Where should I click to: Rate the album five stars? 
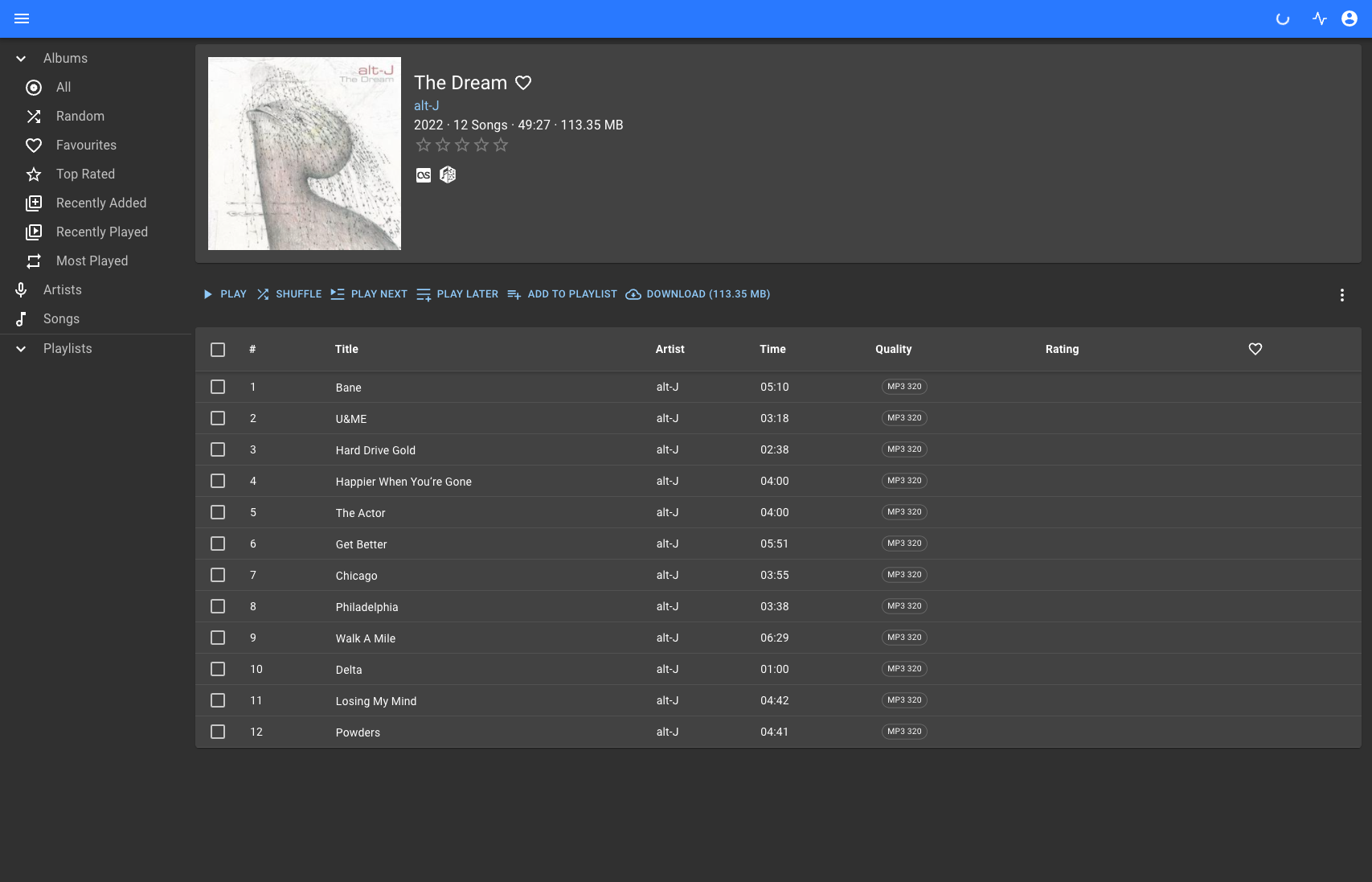501,145
